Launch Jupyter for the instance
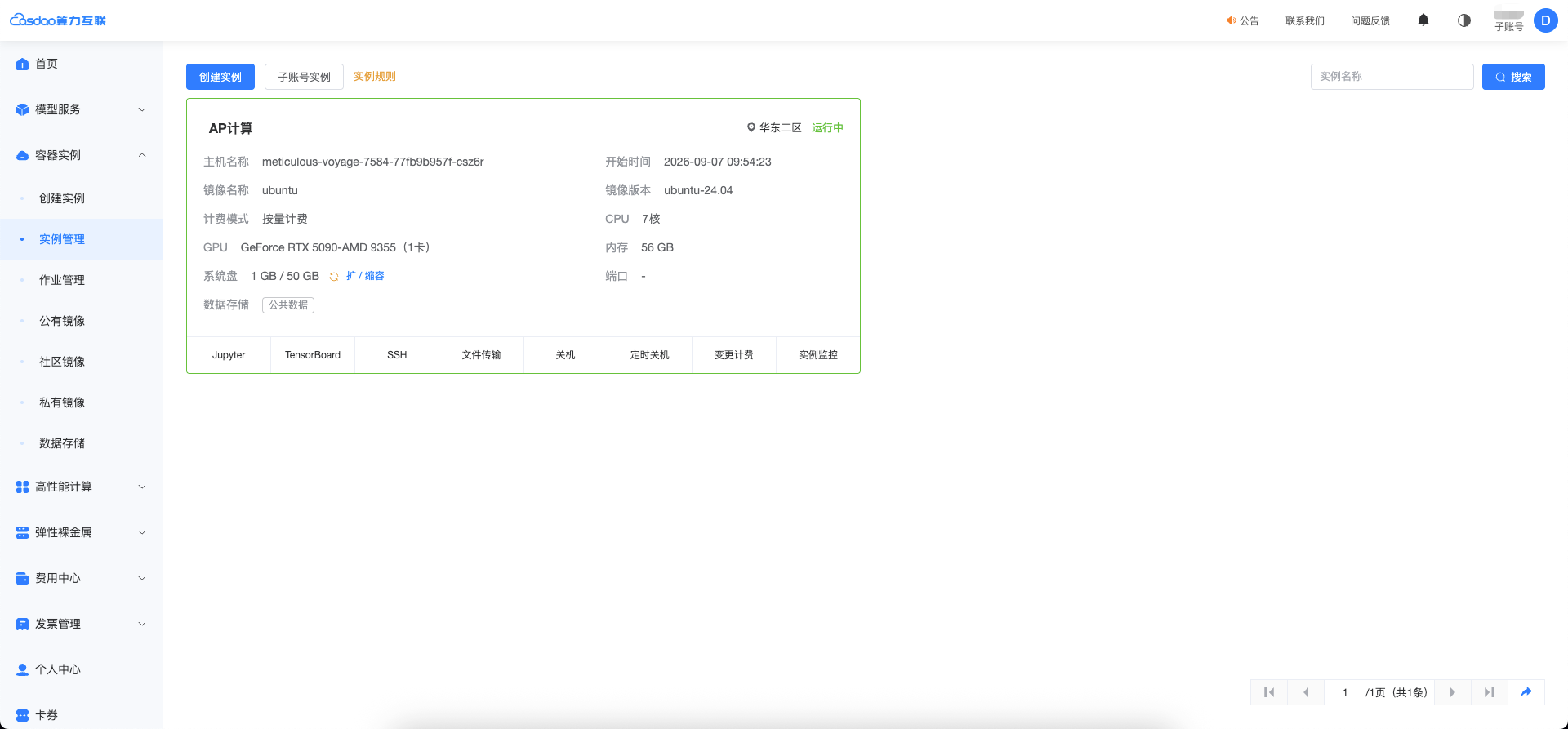1568x729 pixels. click(229, 355)
